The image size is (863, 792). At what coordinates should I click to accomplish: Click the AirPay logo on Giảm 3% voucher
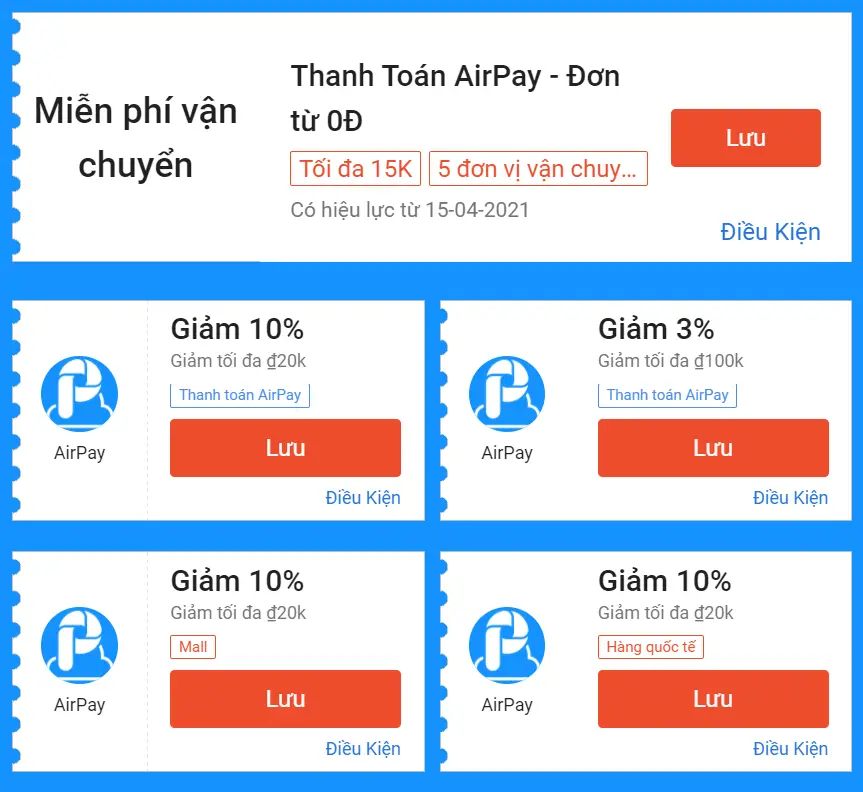[x=507, y=393]
